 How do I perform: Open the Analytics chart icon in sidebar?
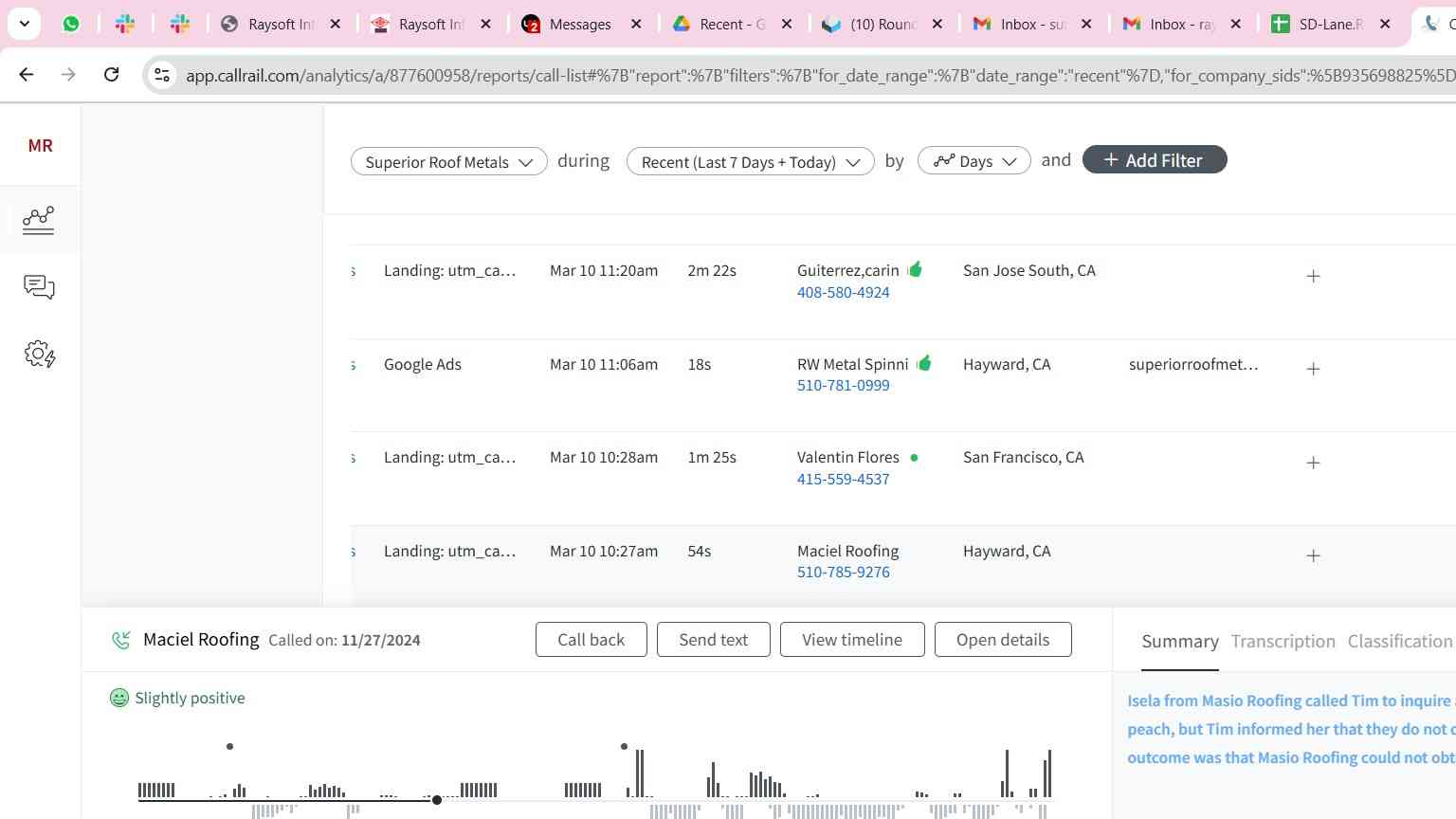(39, 220)
